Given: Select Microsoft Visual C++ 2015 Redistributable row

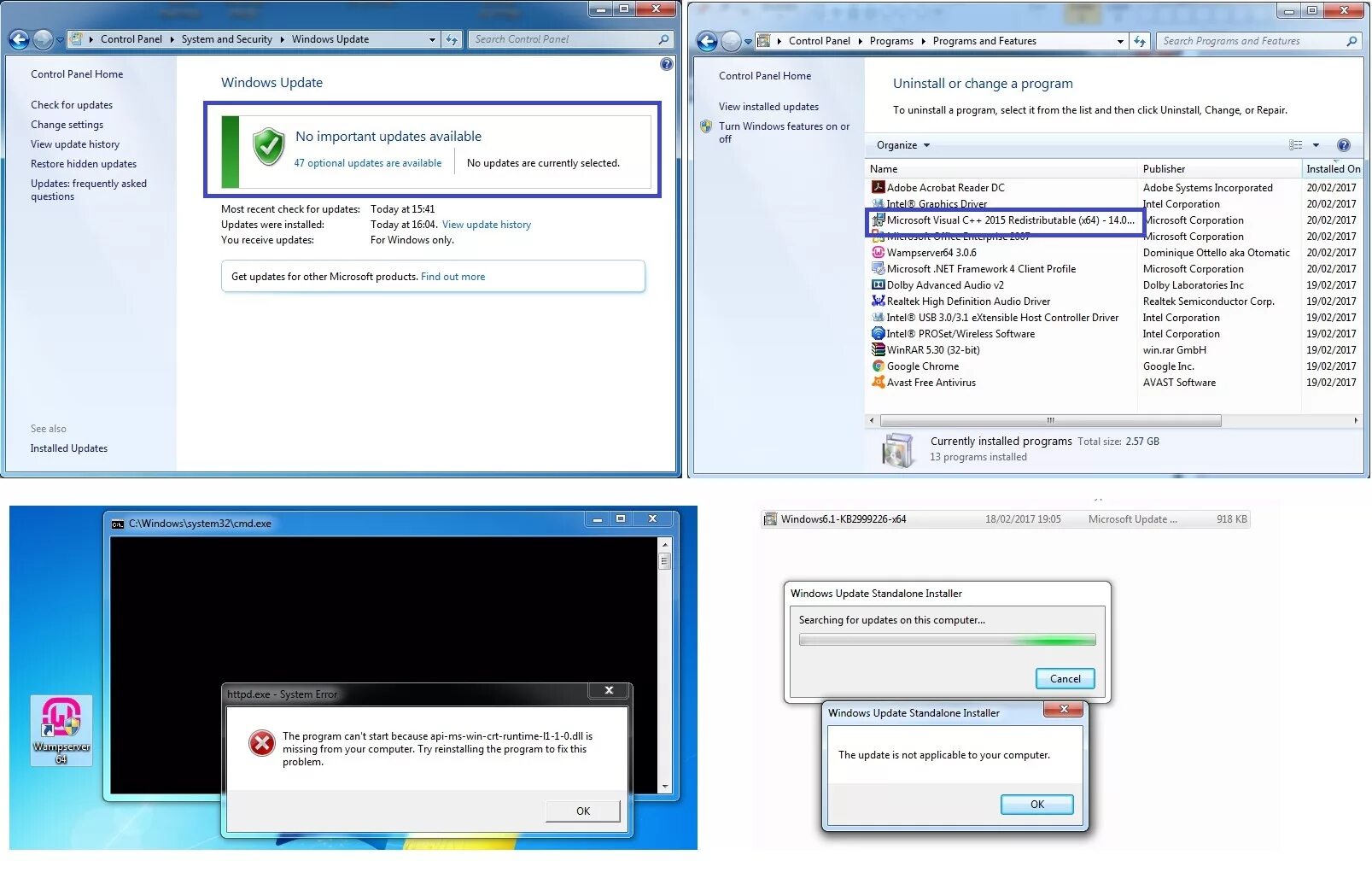Looking at the screenshot, I should (x=1004, y=220).
